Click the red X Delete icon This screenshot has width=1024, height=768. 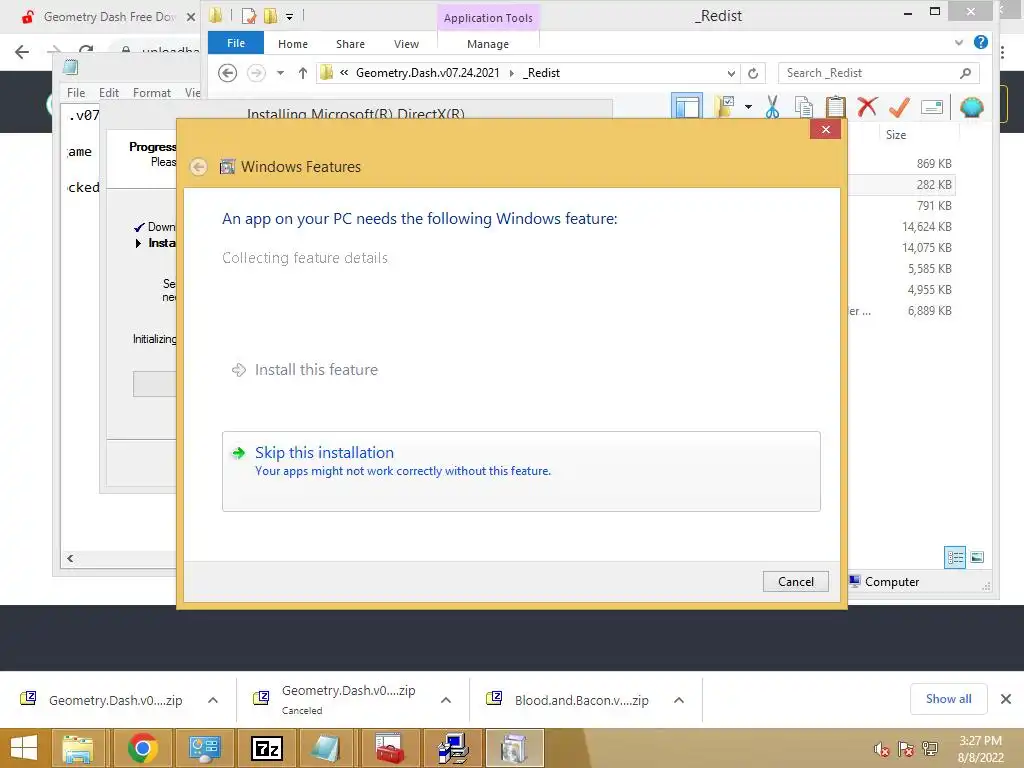pyautogui.click(x=867, y=106)
